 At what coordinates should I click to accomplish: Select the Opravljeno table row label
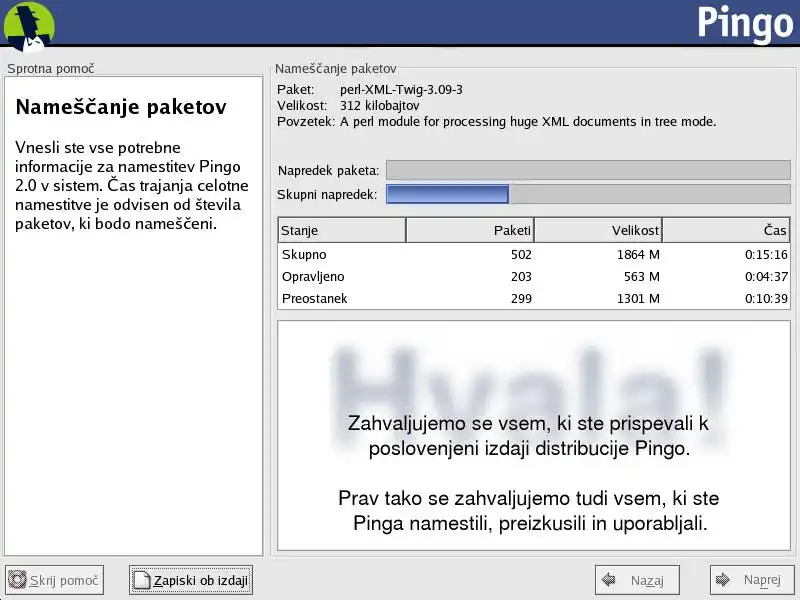coord(313,277)
